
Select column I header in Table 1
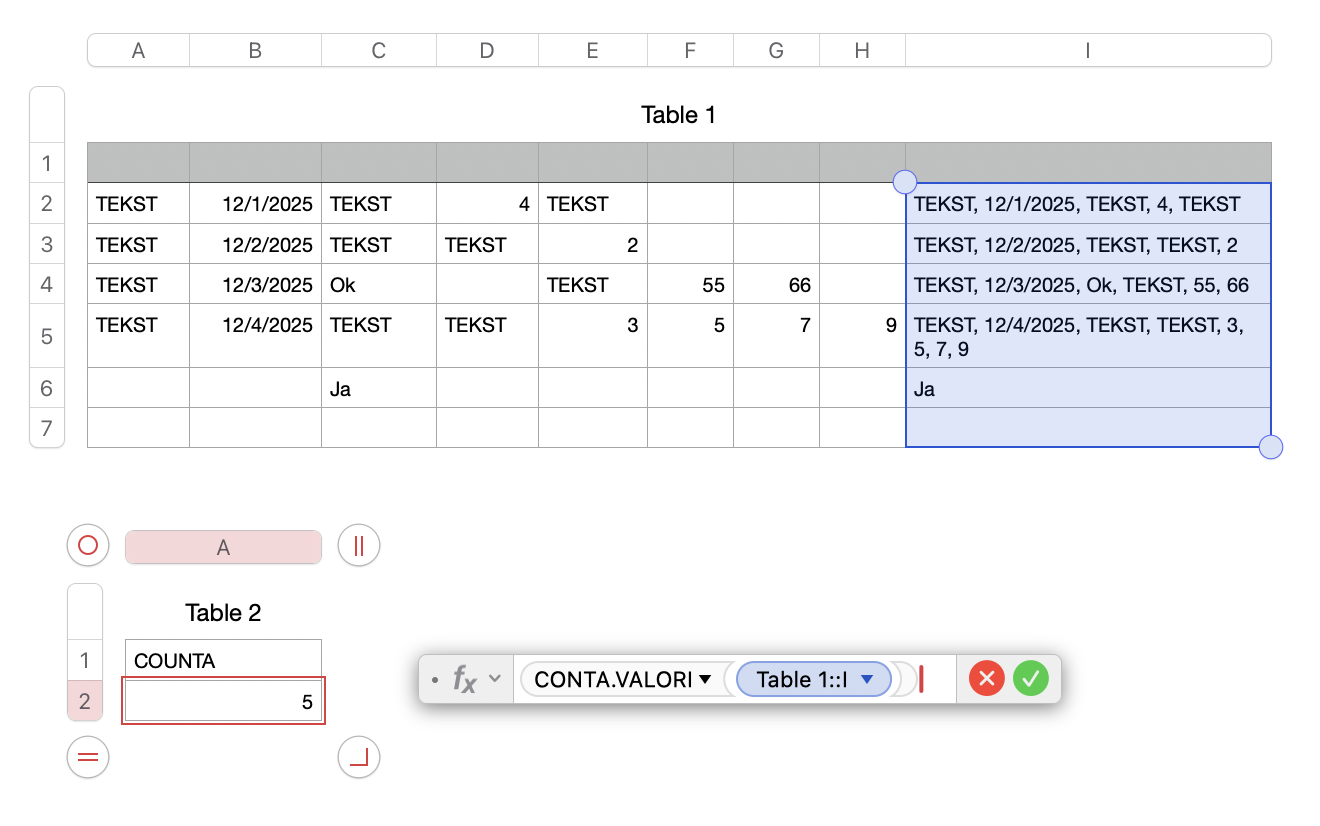tap(1087, 50)
